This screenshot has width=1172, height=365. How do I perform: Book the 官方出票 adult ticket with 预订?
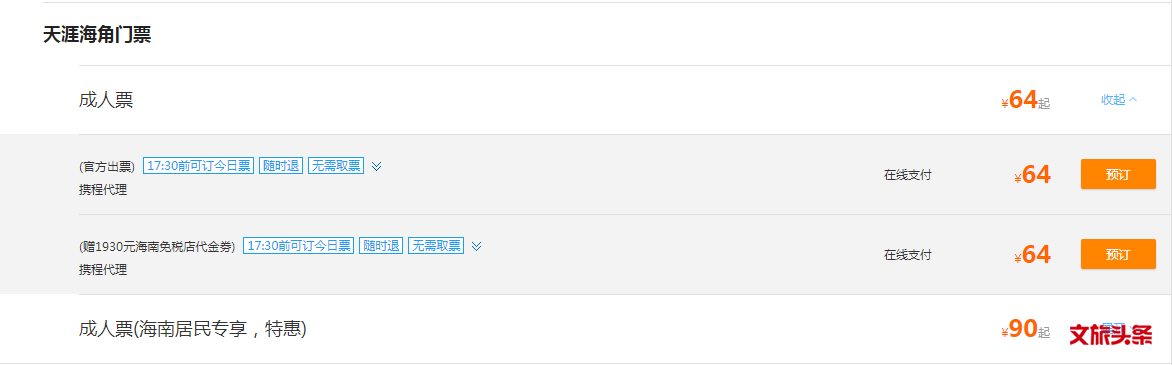click(x=1118, y=174)
